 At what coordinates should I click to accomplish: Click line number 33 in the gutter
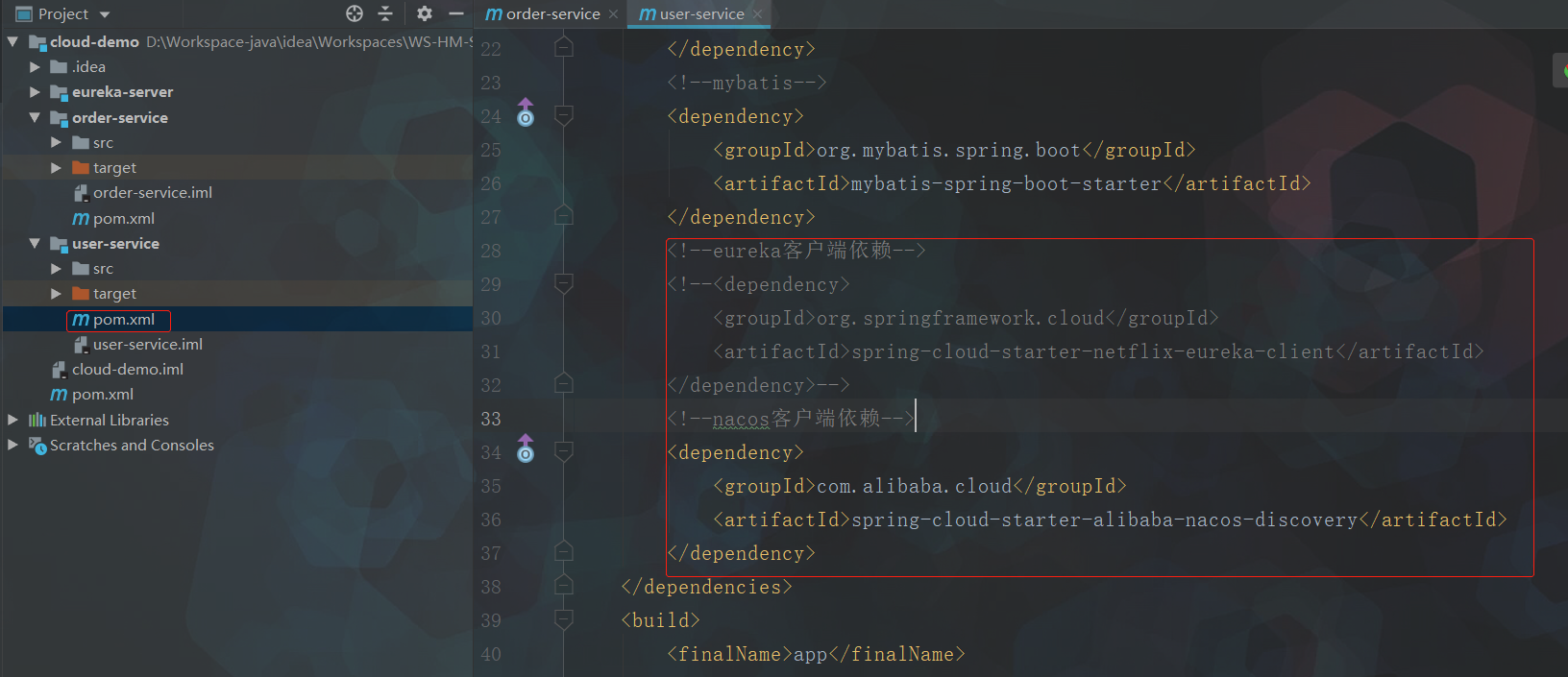[x=491, y=419]
